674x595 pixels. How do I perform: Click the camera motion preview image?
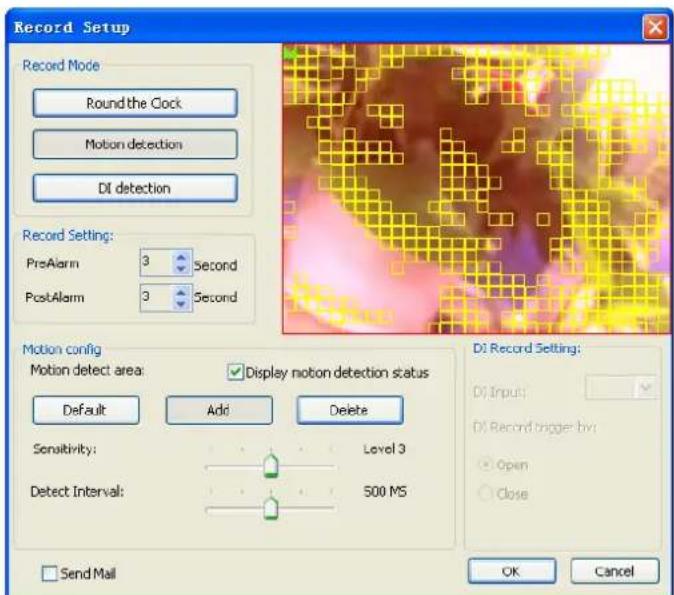pyautogui.click(x=476, y=188)
